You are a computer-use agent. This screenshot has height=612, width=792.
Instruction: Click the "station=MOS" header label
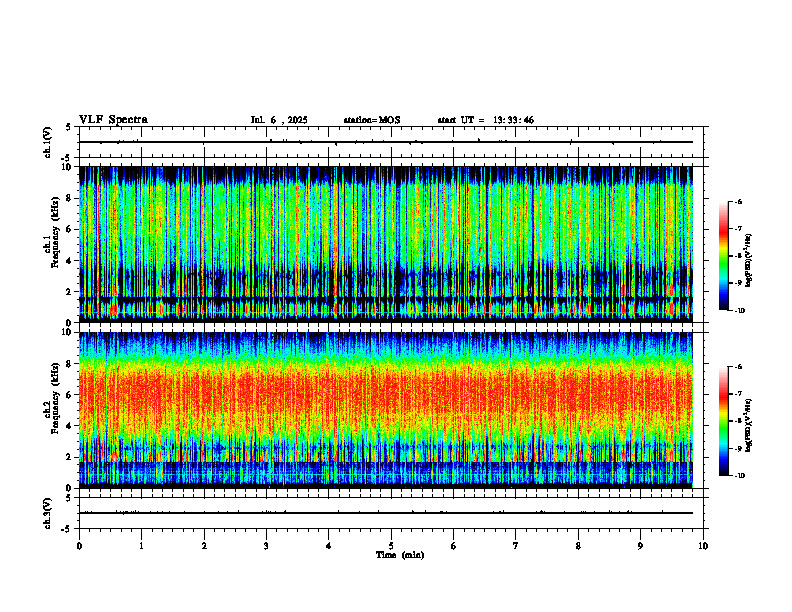372,120
